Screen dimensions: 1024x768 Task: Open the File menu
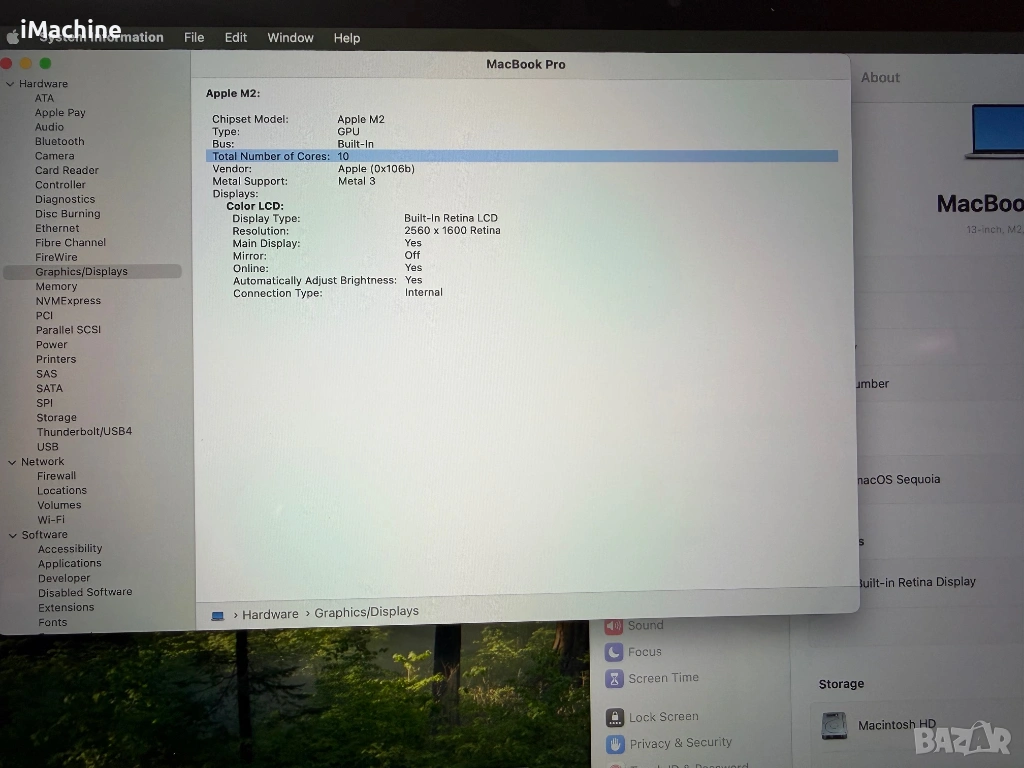click(194, 38)
